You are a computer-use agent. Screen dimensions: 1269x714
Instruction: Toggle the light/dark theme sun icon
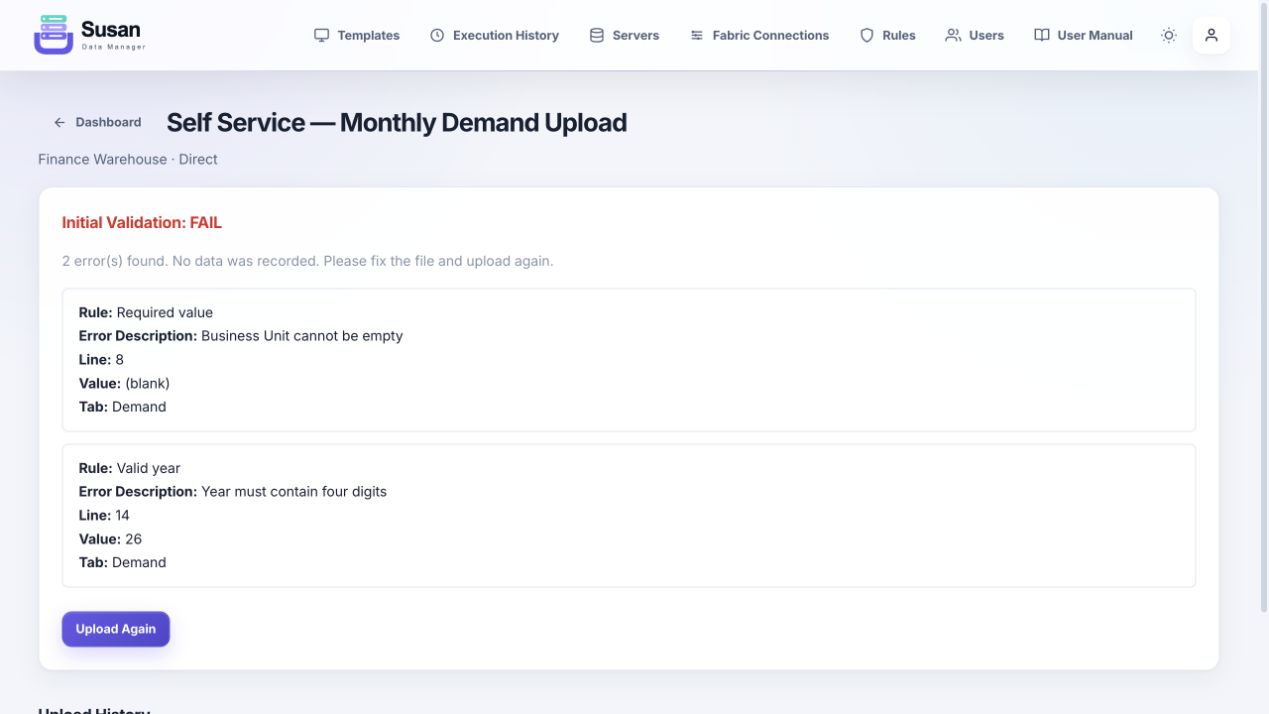coord(1169,35)
